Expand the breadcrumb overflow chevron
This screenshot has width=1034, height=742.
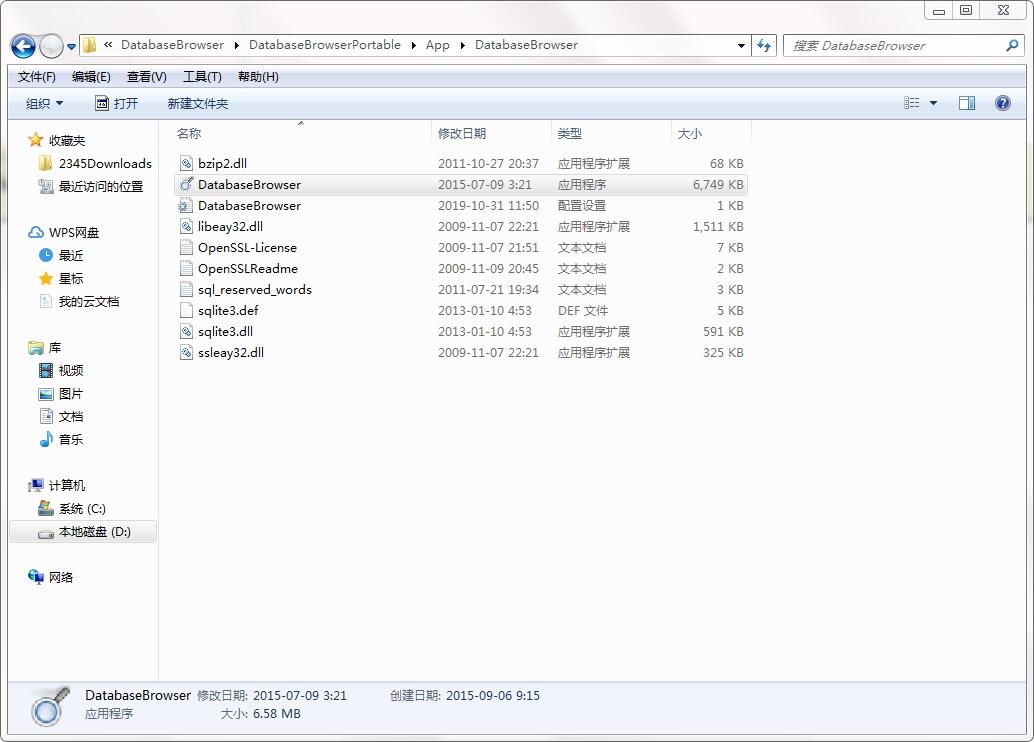tap(108, 45)
